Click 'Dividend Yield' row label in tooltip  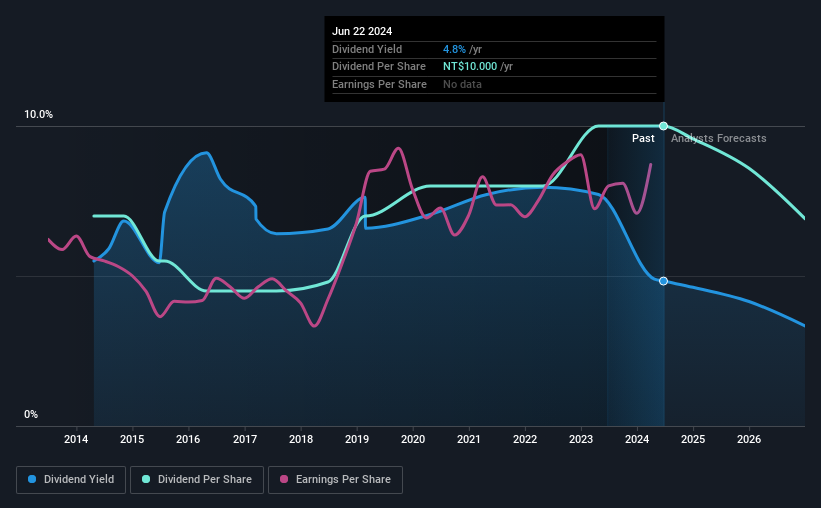tap(367, 49)
